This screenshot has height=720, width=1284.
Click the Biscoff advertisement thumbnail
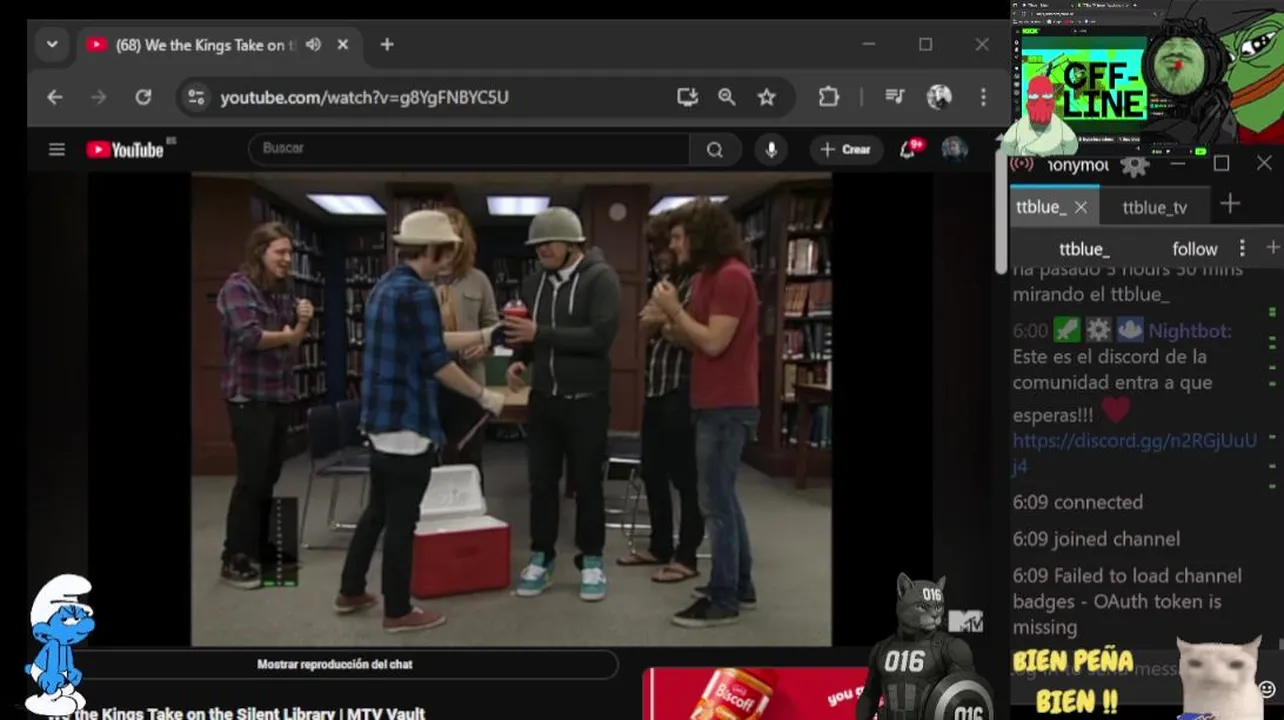tap(755, 694)
